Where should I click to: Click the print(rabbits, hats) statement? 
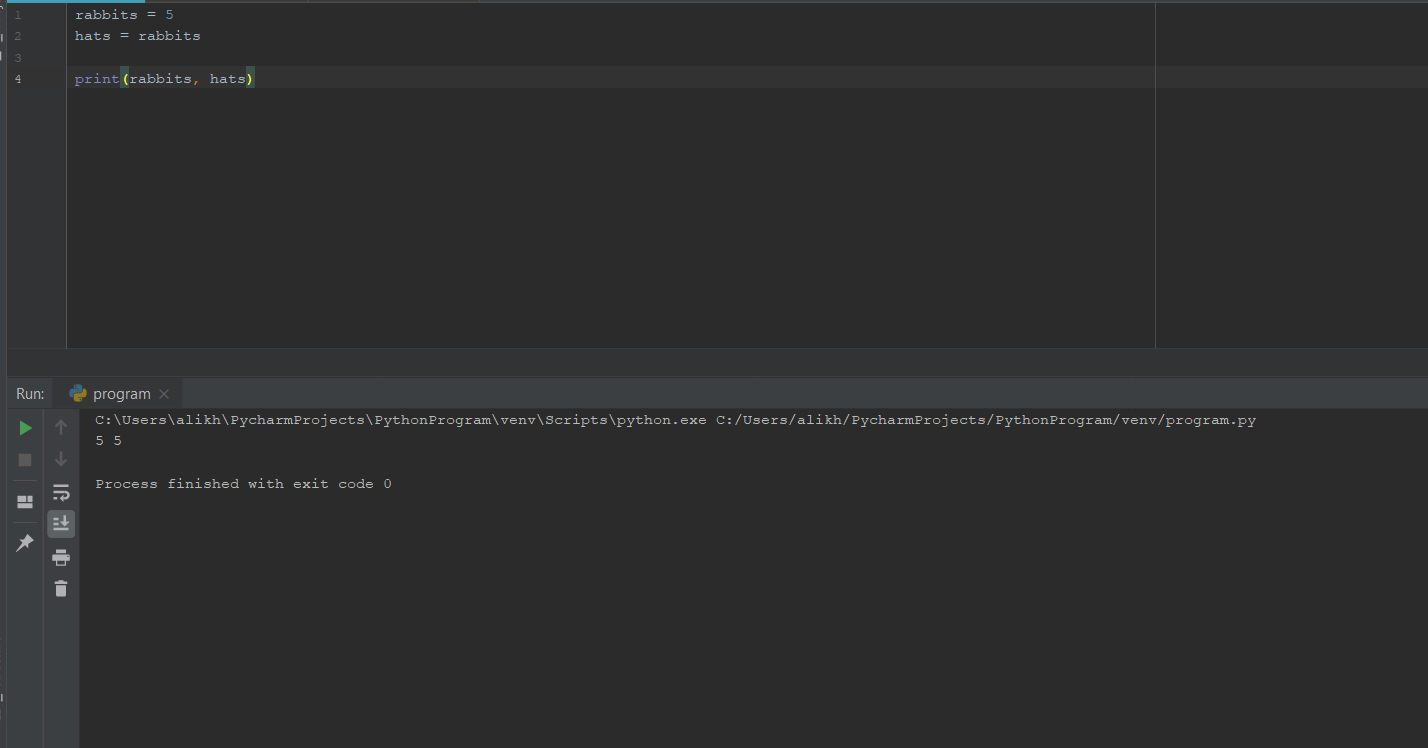[x=164, y=78]
